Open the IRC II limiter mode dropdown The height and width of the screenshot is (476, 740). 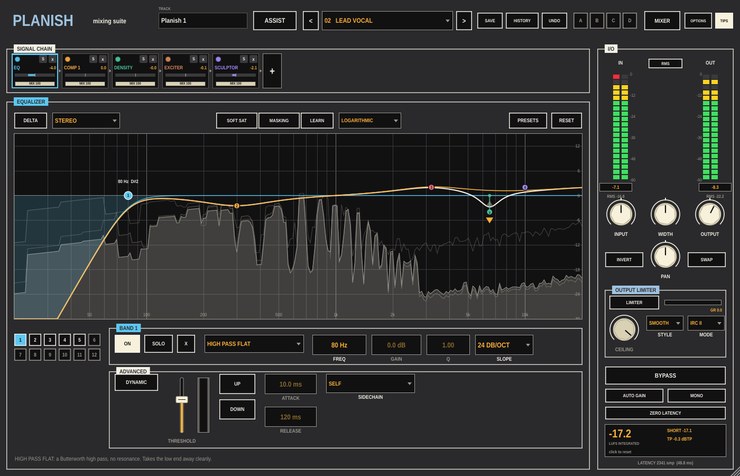tap(706, 323)
